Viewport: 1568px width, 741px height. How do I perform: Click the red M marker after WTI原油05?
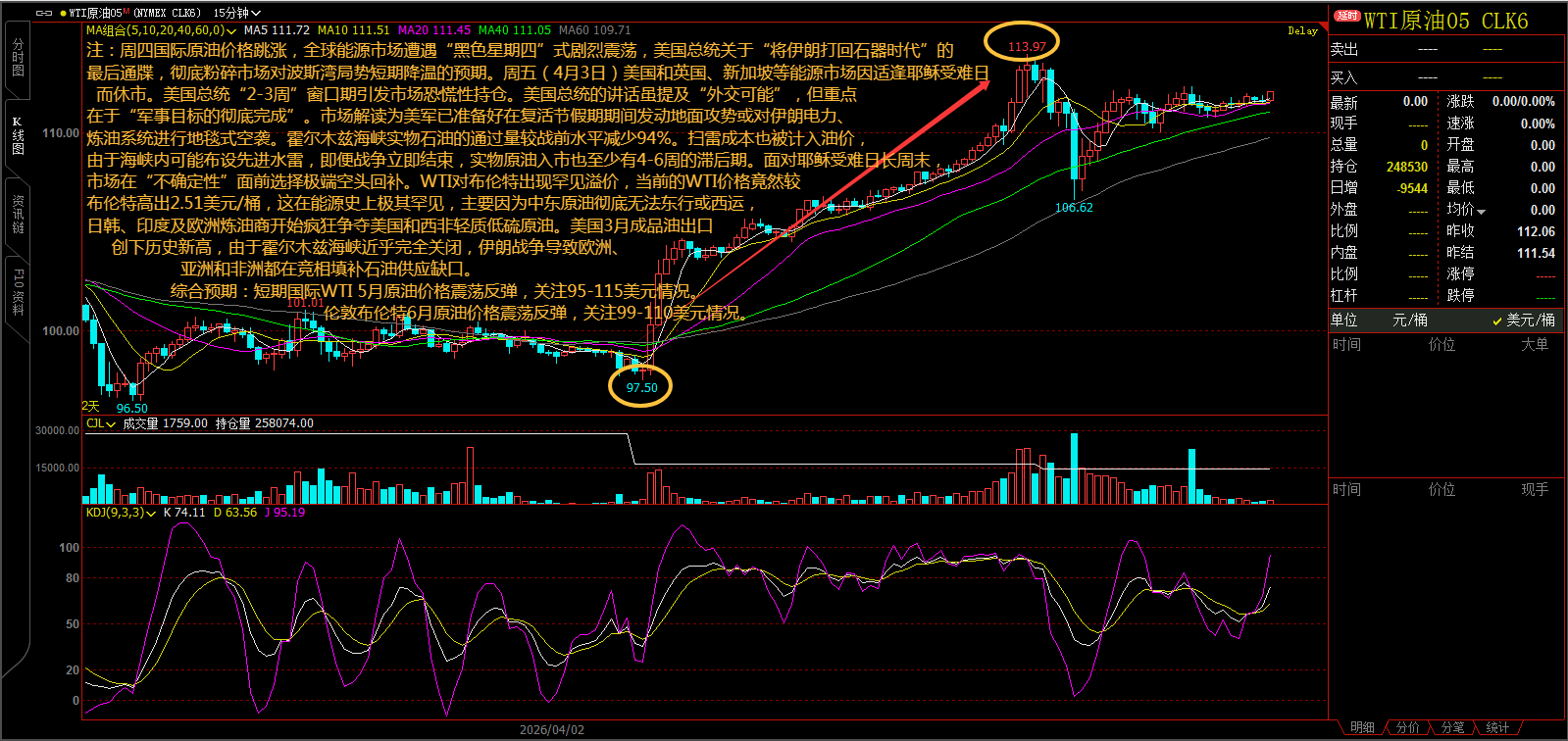126,11
